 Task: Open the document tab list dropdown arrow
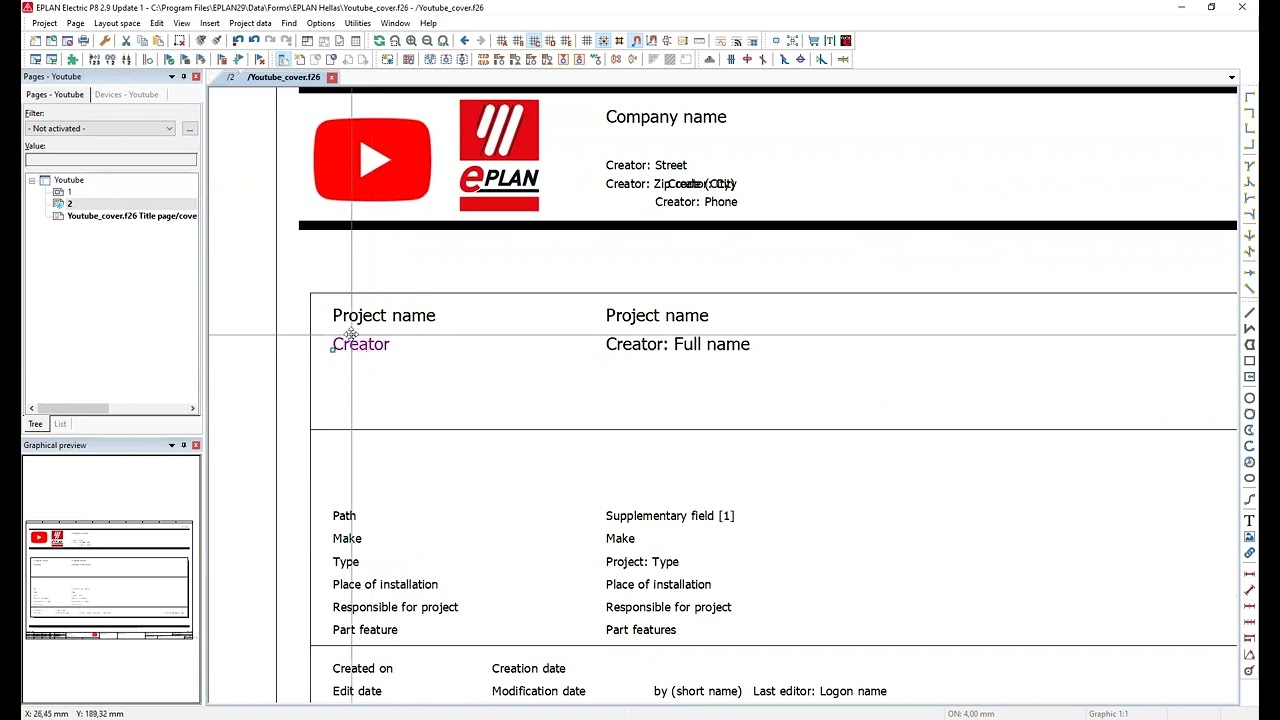point(1231,77)
